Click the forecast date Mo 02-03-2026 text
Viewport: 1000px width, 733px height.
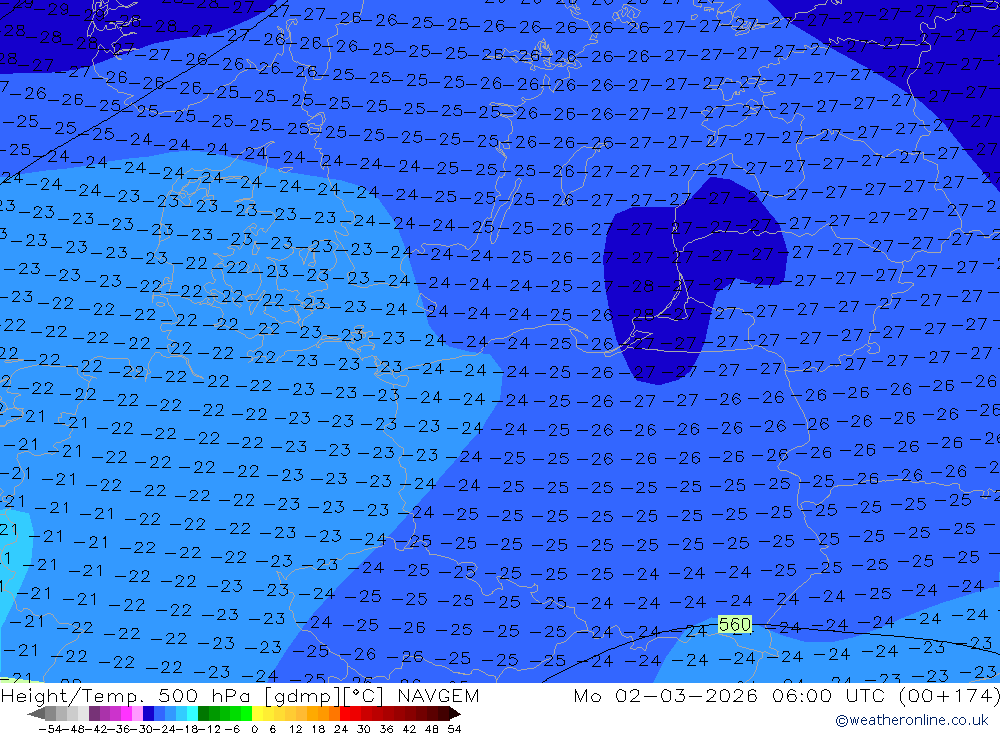tap(666, 695)
